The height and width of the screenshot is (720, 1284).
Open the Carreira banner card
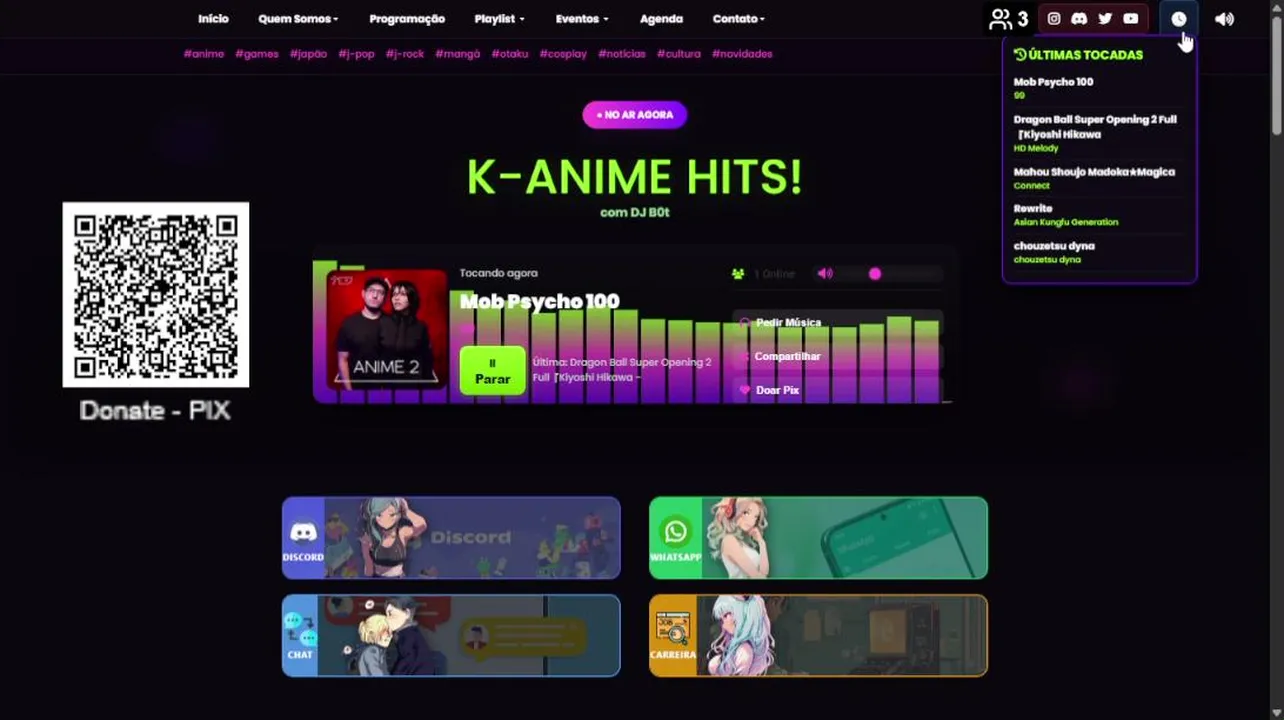(x=818, y=636)
